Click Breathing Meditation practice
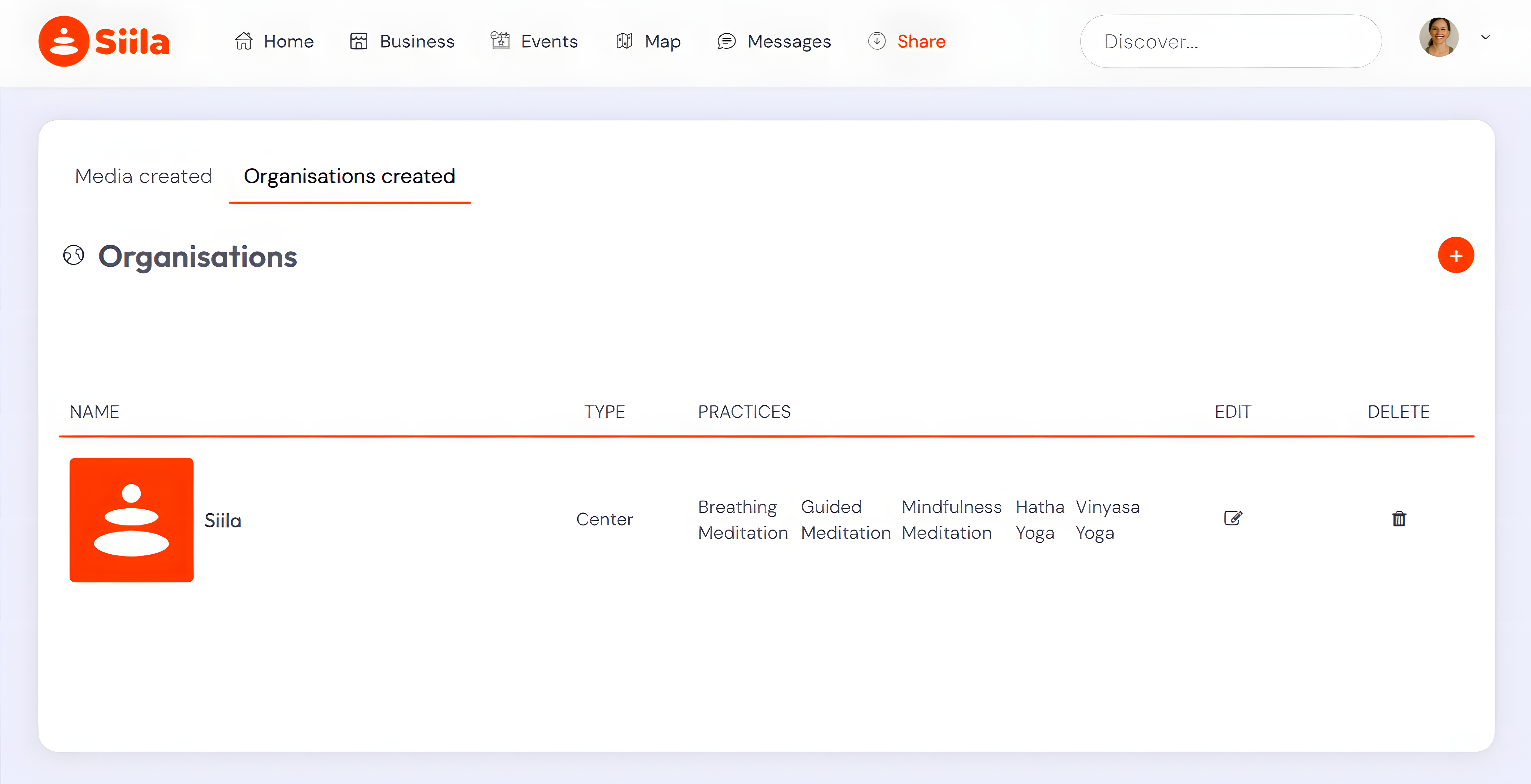1531x784 pixels. click(743, 519)
